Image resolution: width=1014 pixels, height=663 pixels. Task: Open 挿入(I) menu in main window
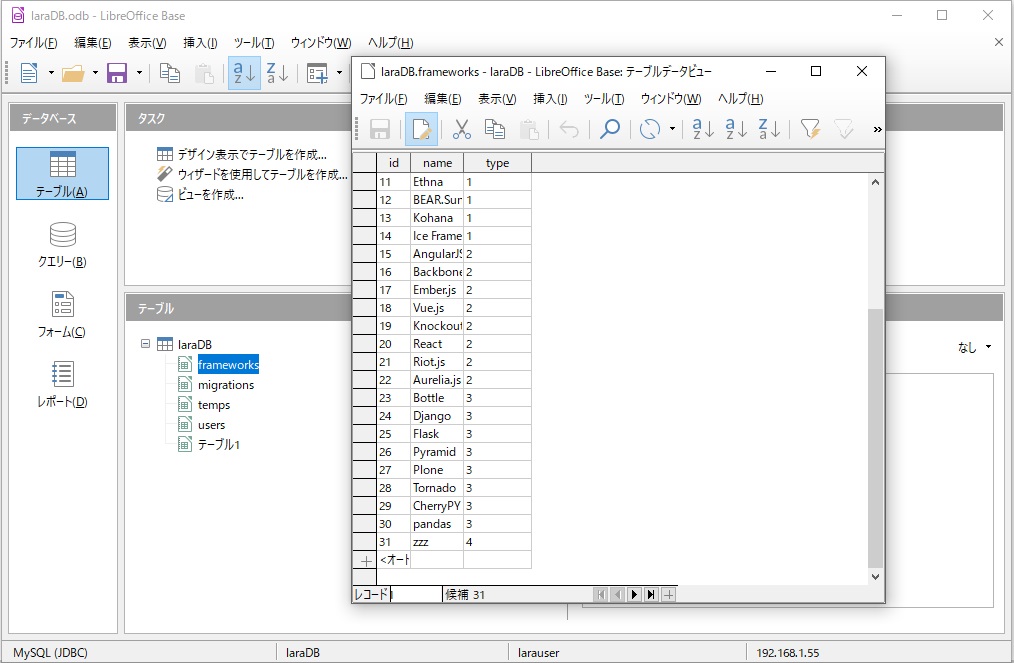pyautogui.click(x=200, y=43)
